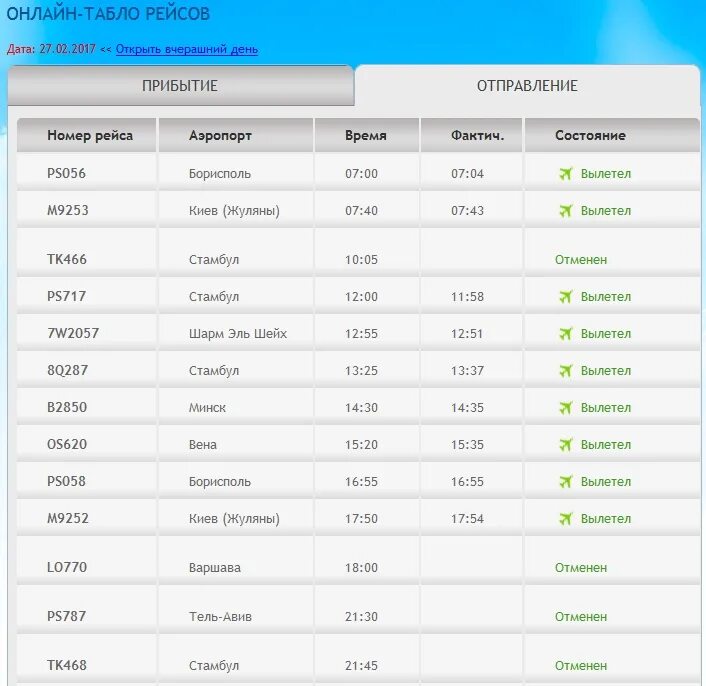Select flight number M9252
Viewport: 706px width, 686px height.
tap(68, 518)
